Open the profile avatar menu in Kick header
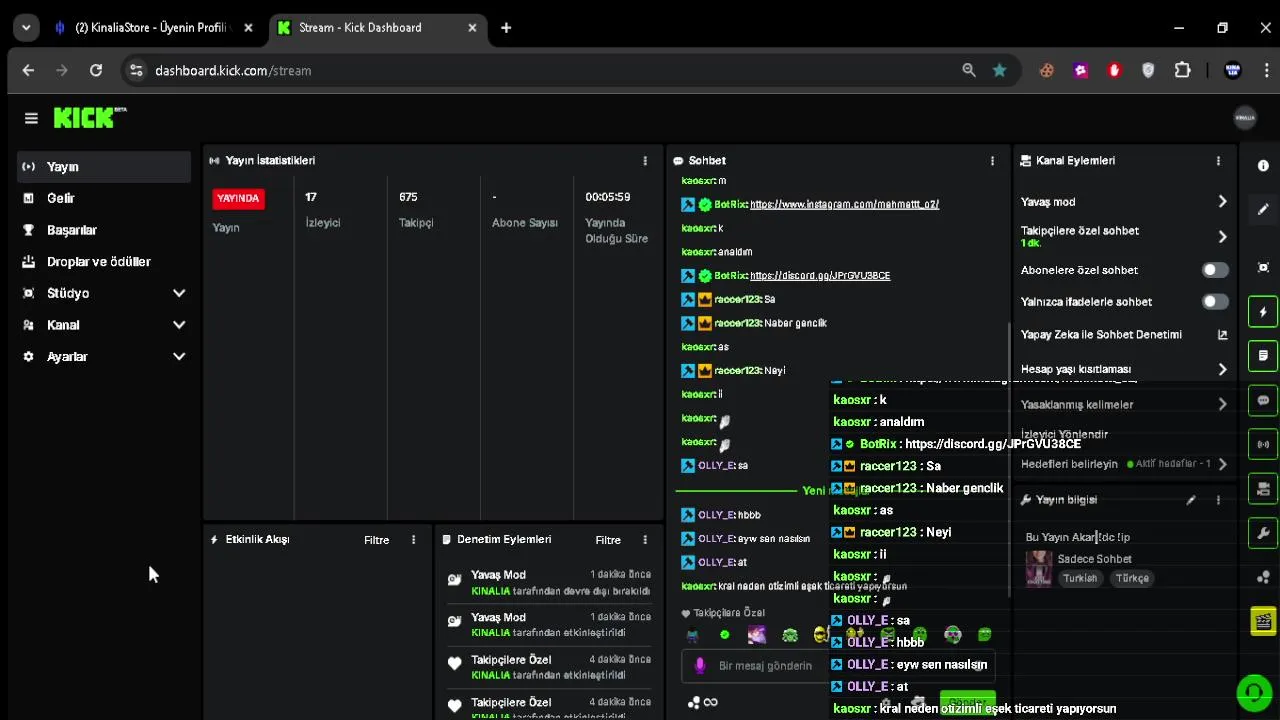This screenshot has height=720, width=1280. (x=1245, y=118)
